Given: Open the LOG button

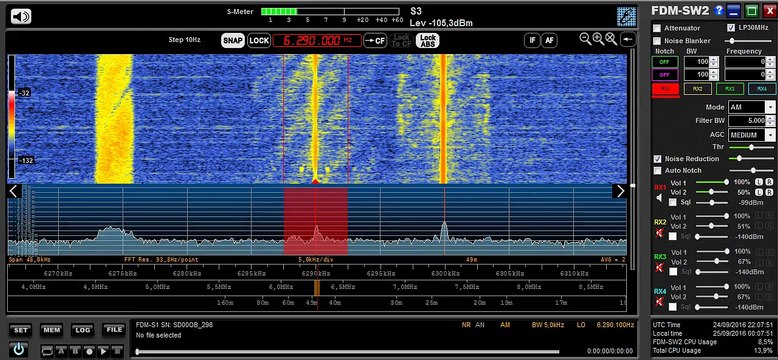Looking at the screenshot, I should (82, 330).
